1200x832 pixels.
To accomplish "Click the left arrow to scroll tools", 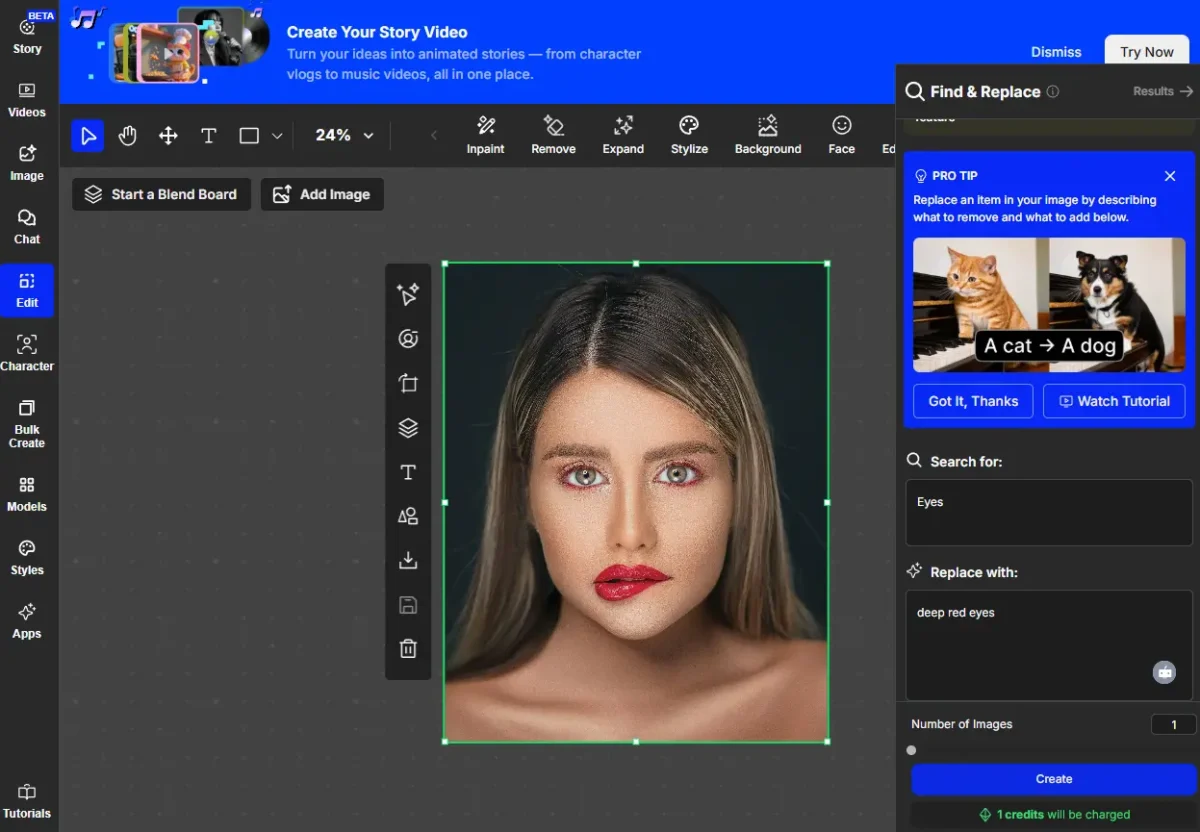I will coord(434,136).
